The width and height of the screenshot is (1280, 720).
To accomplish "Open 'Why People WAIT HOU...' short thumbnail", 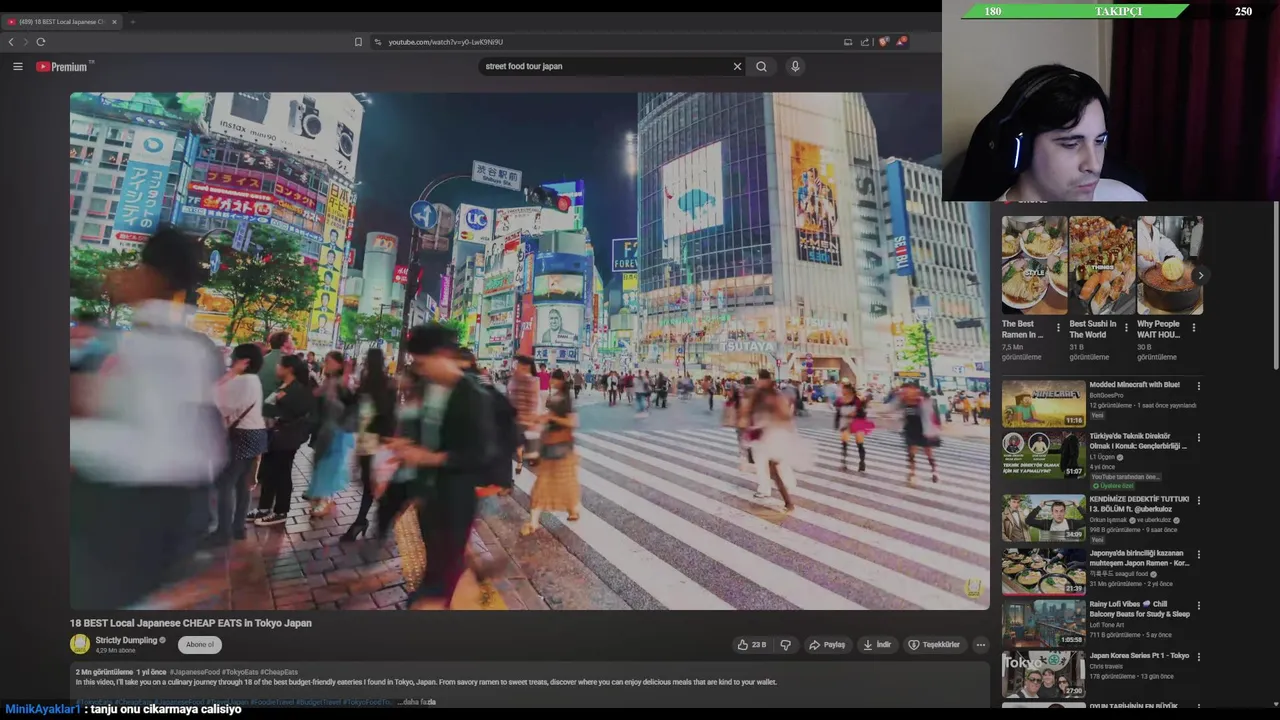I will pyautogui.click(x=1169, y=266).
